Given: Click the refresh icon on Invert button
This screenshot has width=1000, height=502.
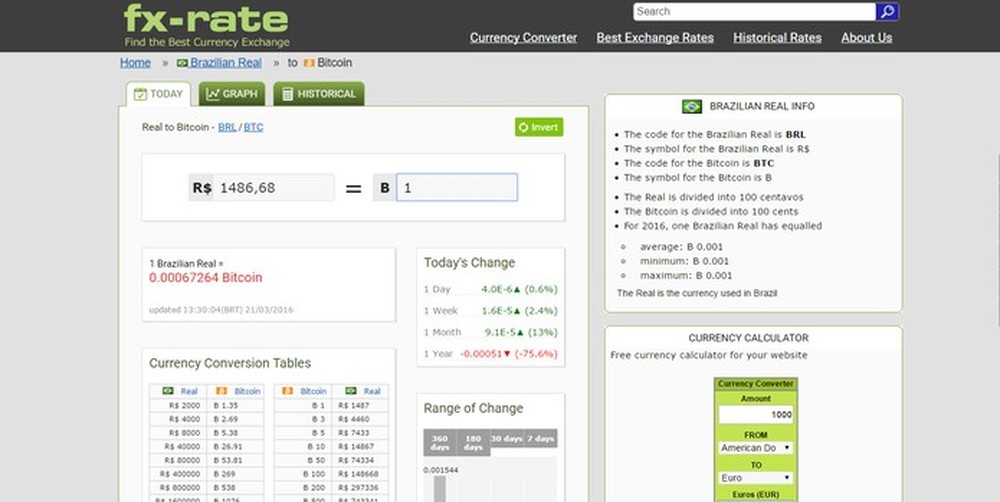Looking at the screenshot, I should 524,127.
